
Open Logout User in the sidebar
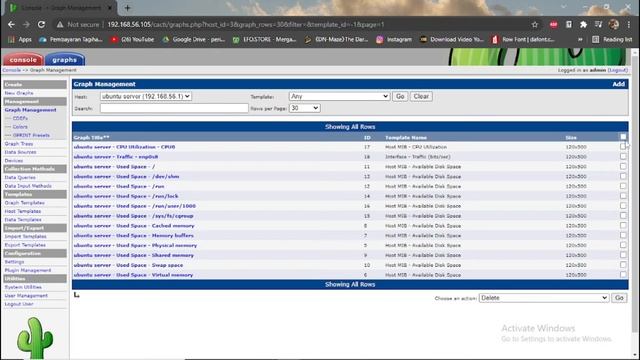tap(19, 304)
